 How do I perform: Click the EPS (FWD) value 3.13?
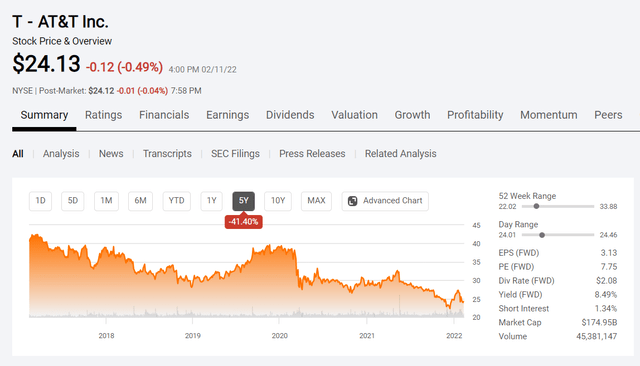point(609,253)
